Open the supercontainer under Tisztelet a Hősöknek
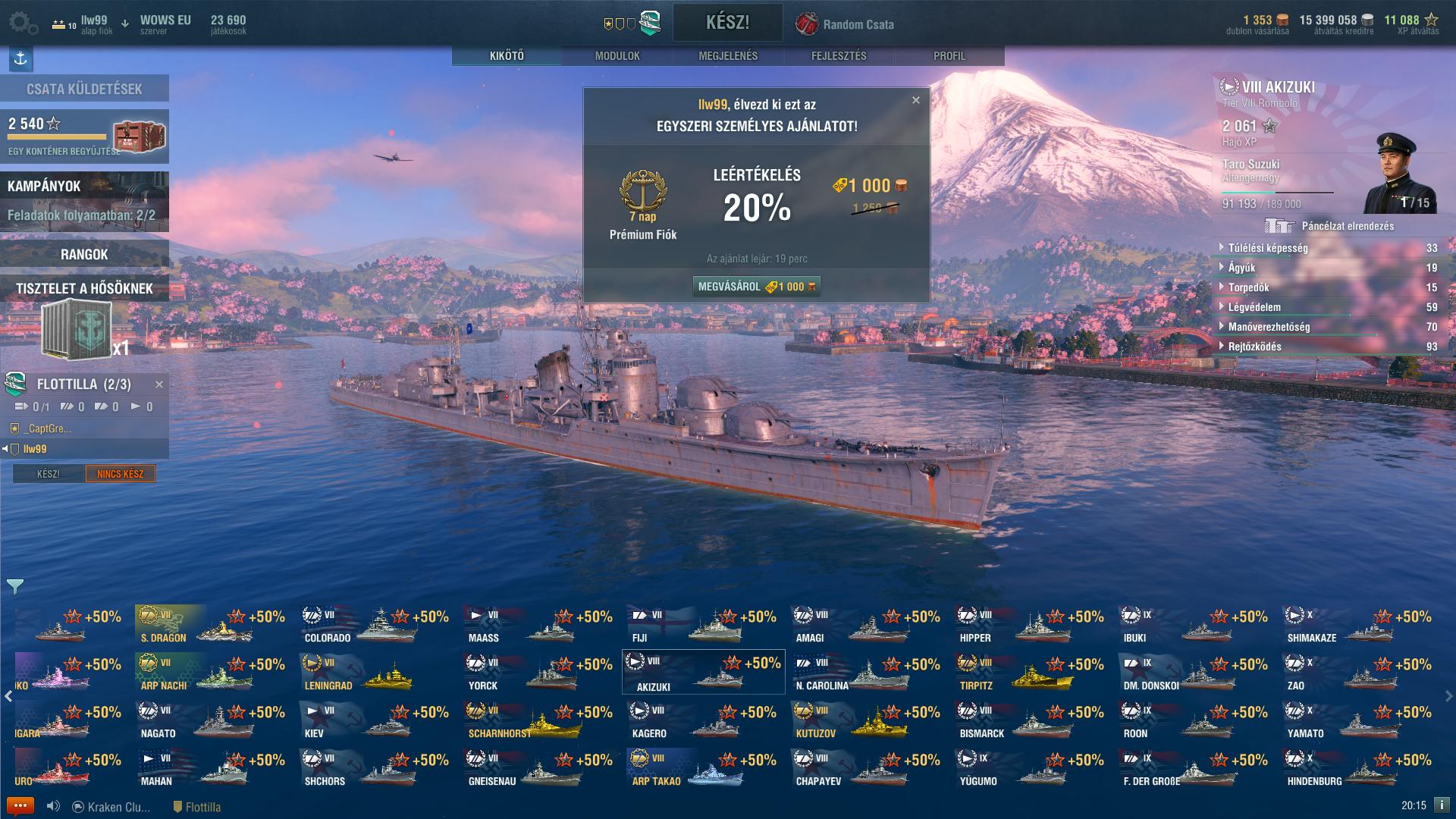 tap(76, 330)
